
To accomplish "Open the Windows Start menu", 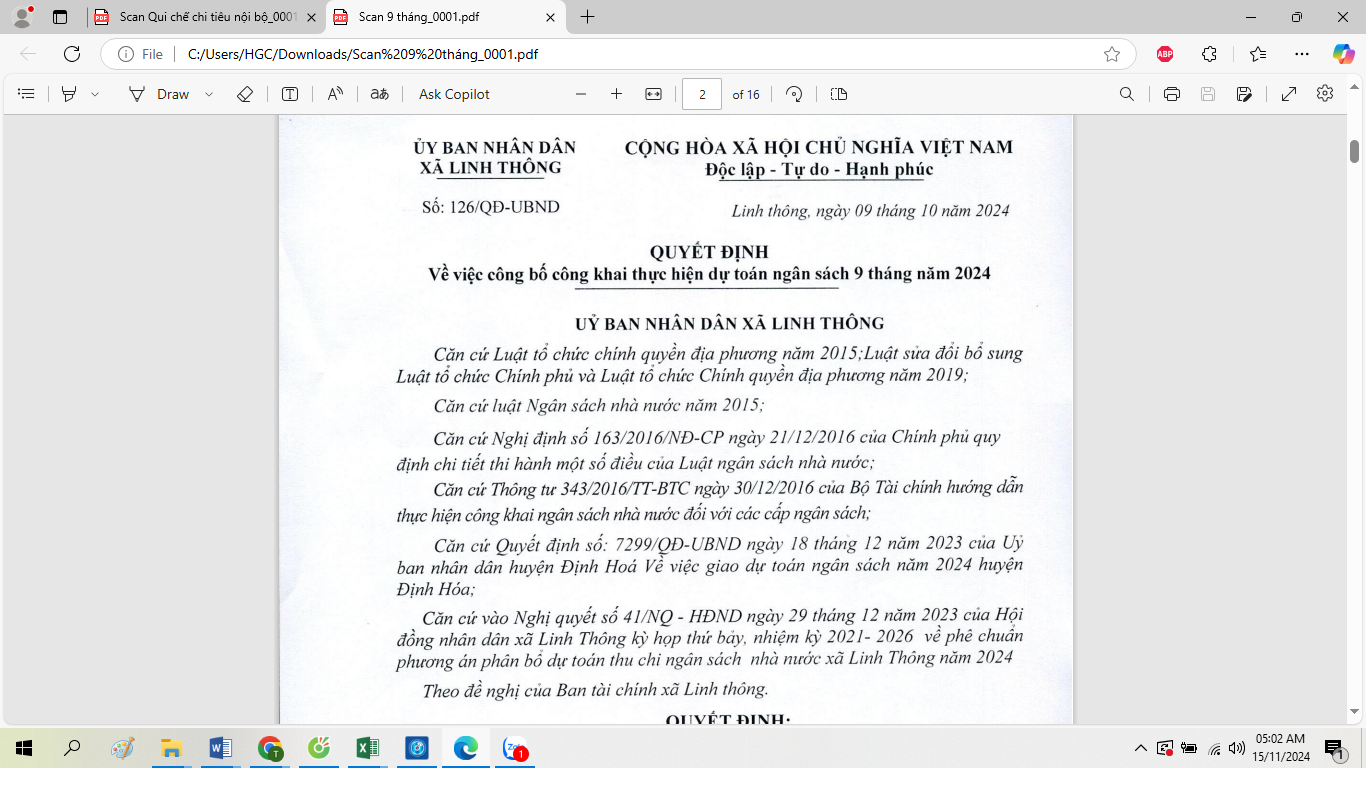I will point(24,747).
